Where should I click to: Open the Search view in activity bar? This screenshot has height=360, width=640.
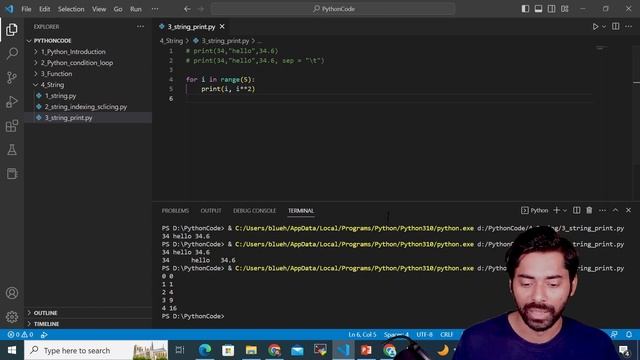(12, 53)
